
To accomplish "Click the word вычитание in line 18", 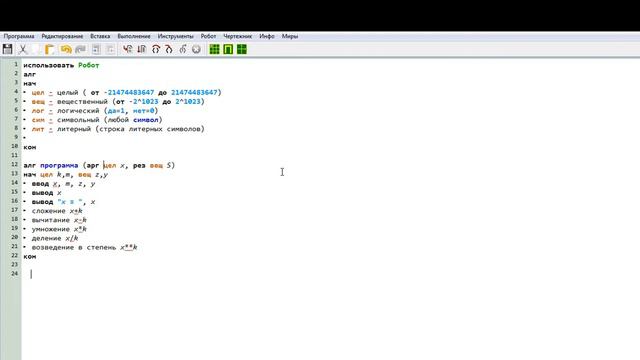I will [x=51, y=220].
